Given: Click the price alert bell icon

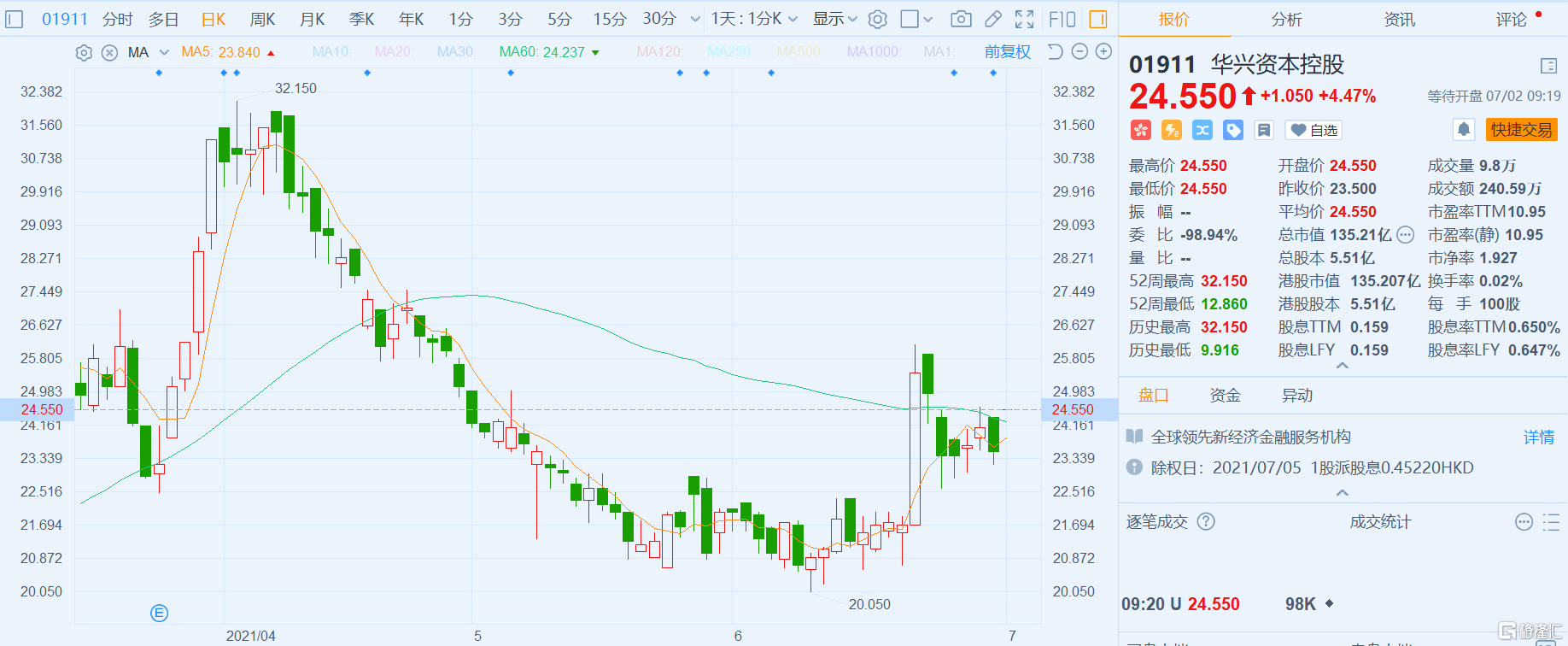Looking at the screenshot, I should tap(1463, 130).
